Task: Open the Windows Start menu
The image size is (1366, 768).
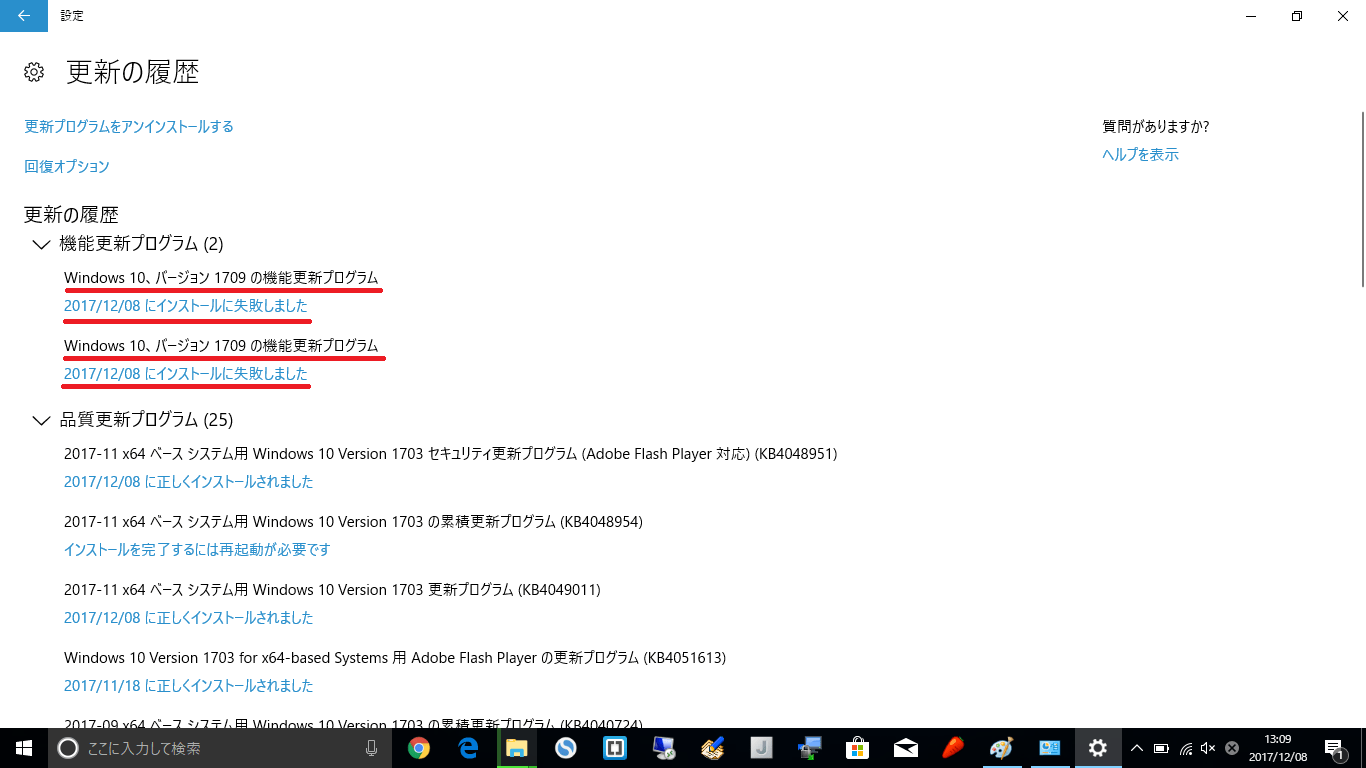Action: (23, 748)
